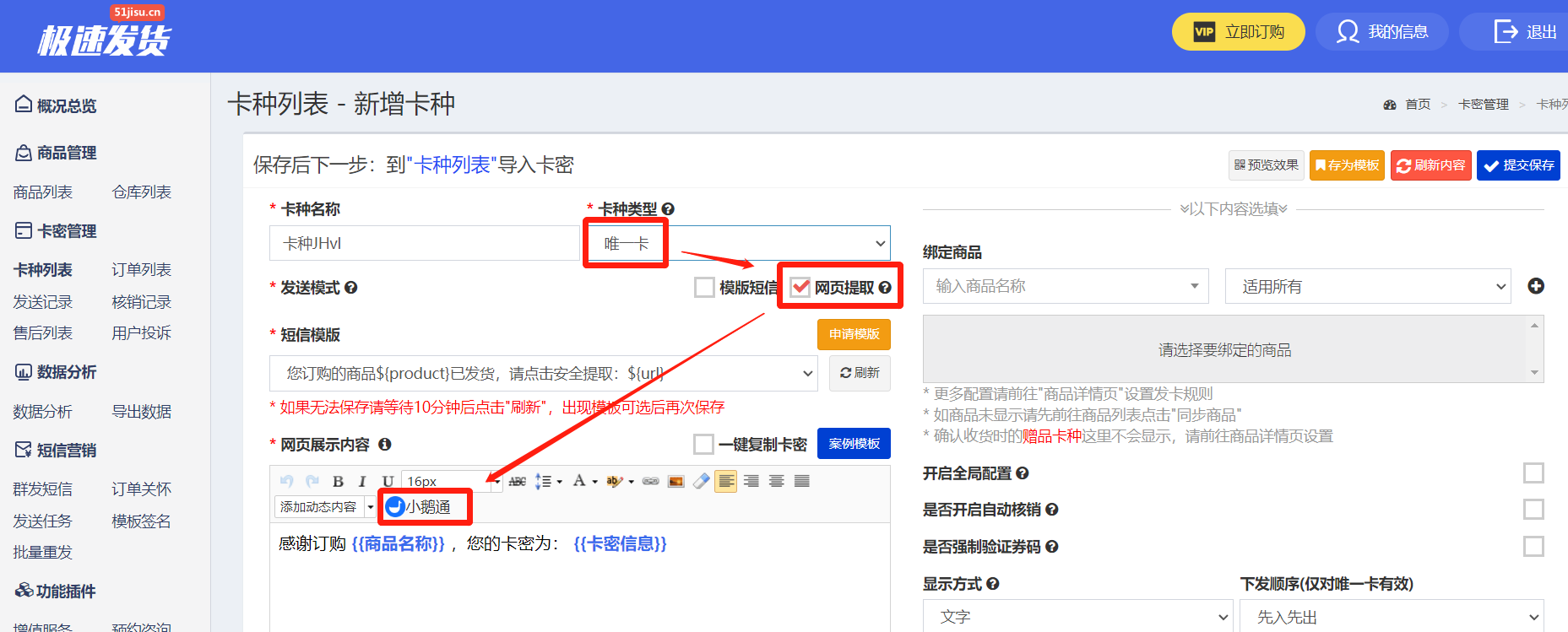This screenshot has width=1568, height=632.
Task: Check the 开启全局配置 checkbox
Action: pos(1533,473)
